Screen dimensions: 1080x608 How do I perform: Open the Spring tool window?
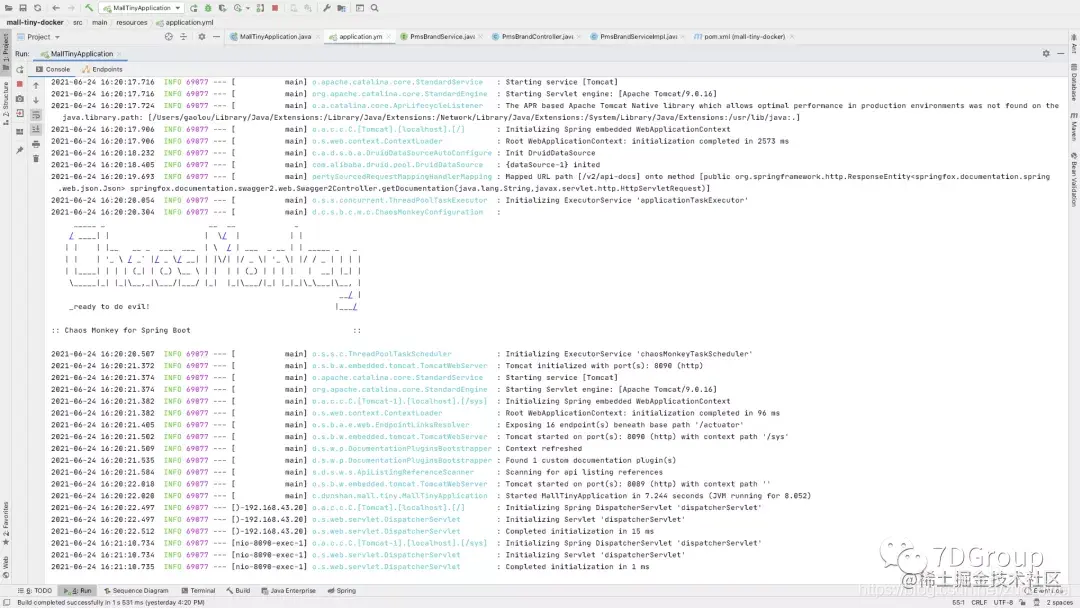(342, 591)
